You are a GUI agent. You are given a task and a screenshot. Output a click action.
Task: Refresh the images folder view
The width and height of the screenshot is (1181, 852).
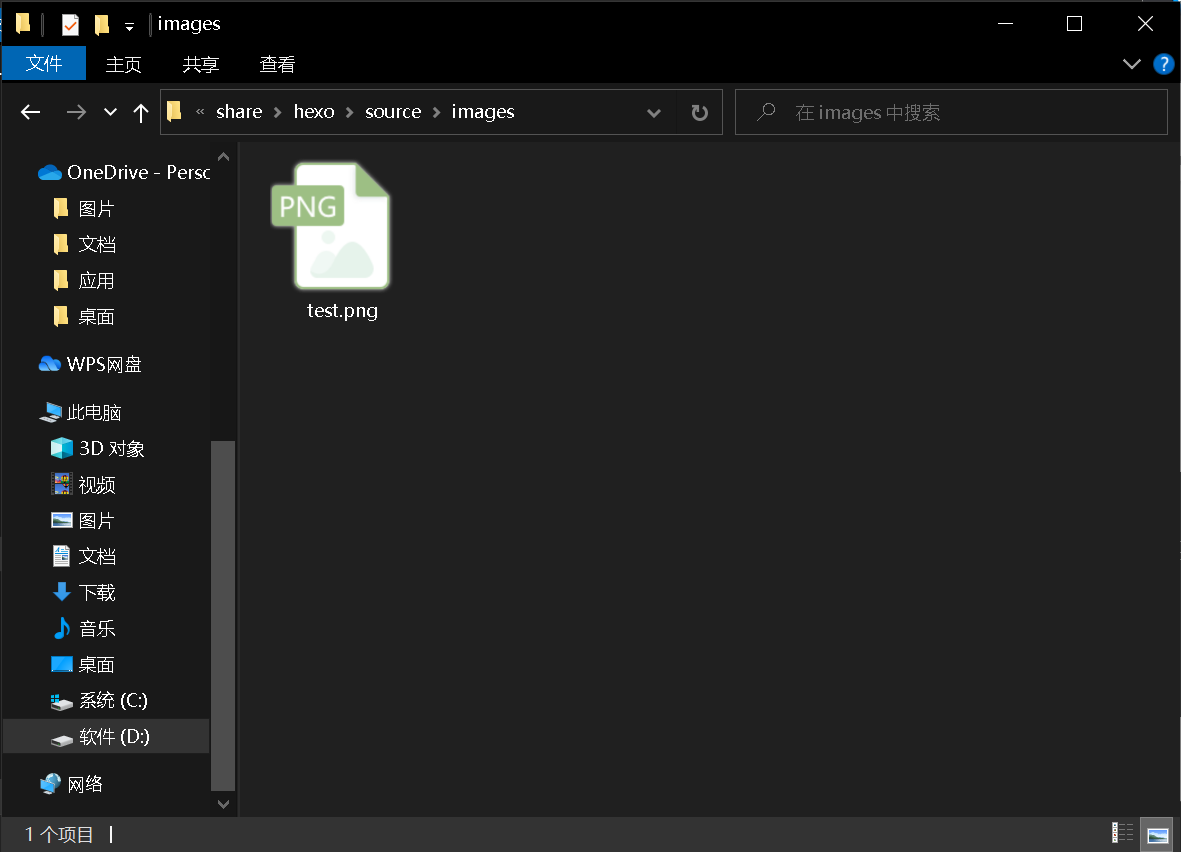tap(699, 112)
